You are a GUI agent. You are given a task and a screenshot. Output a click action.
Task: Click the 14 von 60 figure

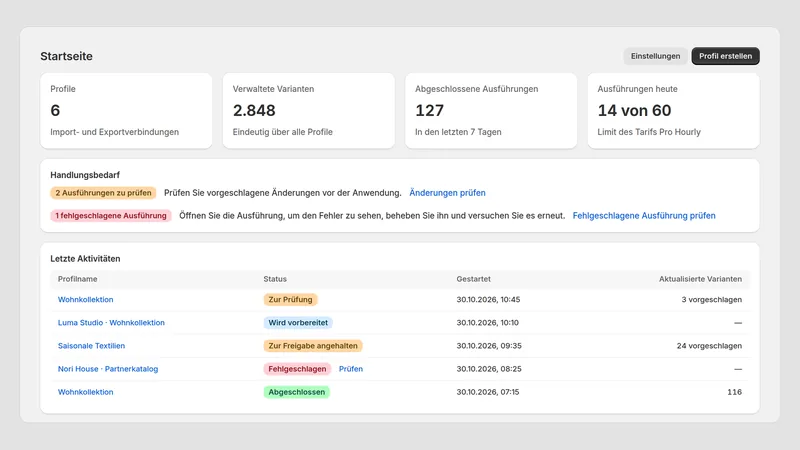click(x=634, y=110)
